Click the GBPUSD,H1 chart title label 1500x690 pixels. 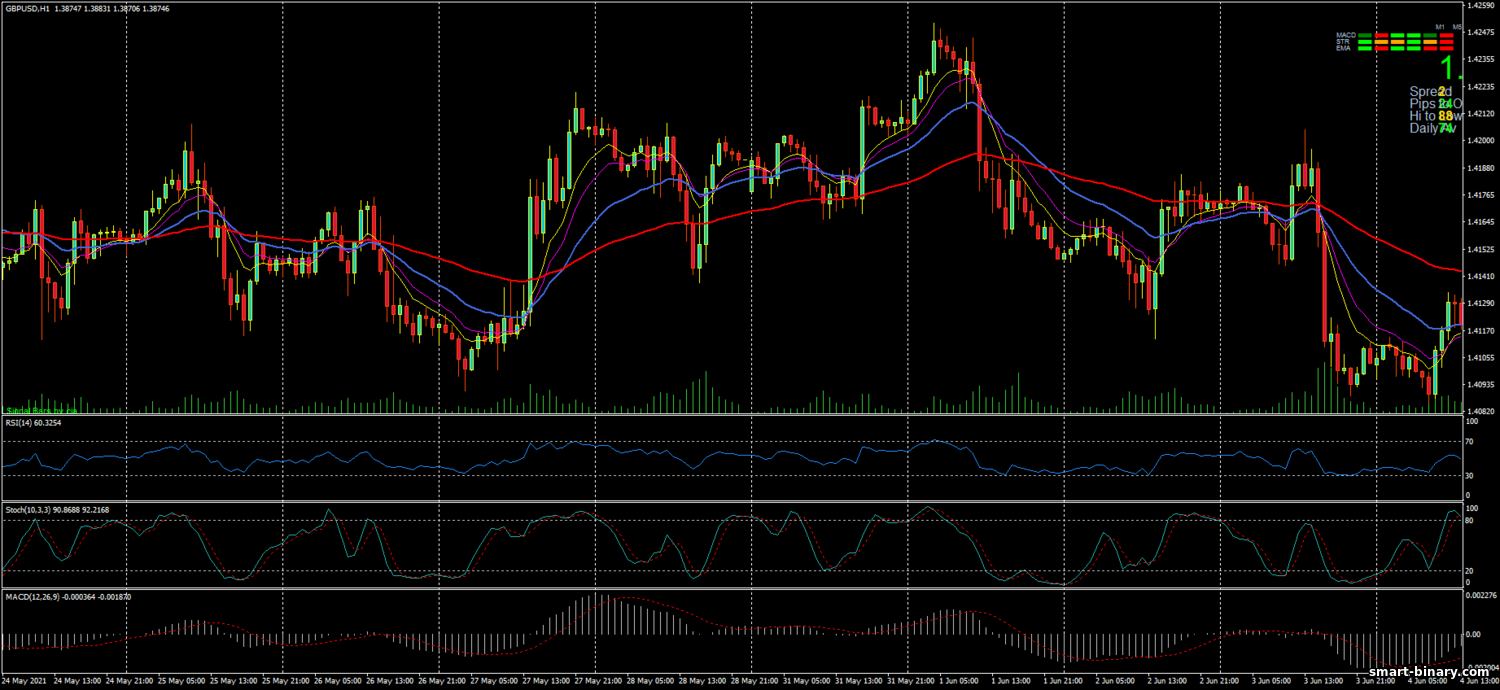pos(27,7)
